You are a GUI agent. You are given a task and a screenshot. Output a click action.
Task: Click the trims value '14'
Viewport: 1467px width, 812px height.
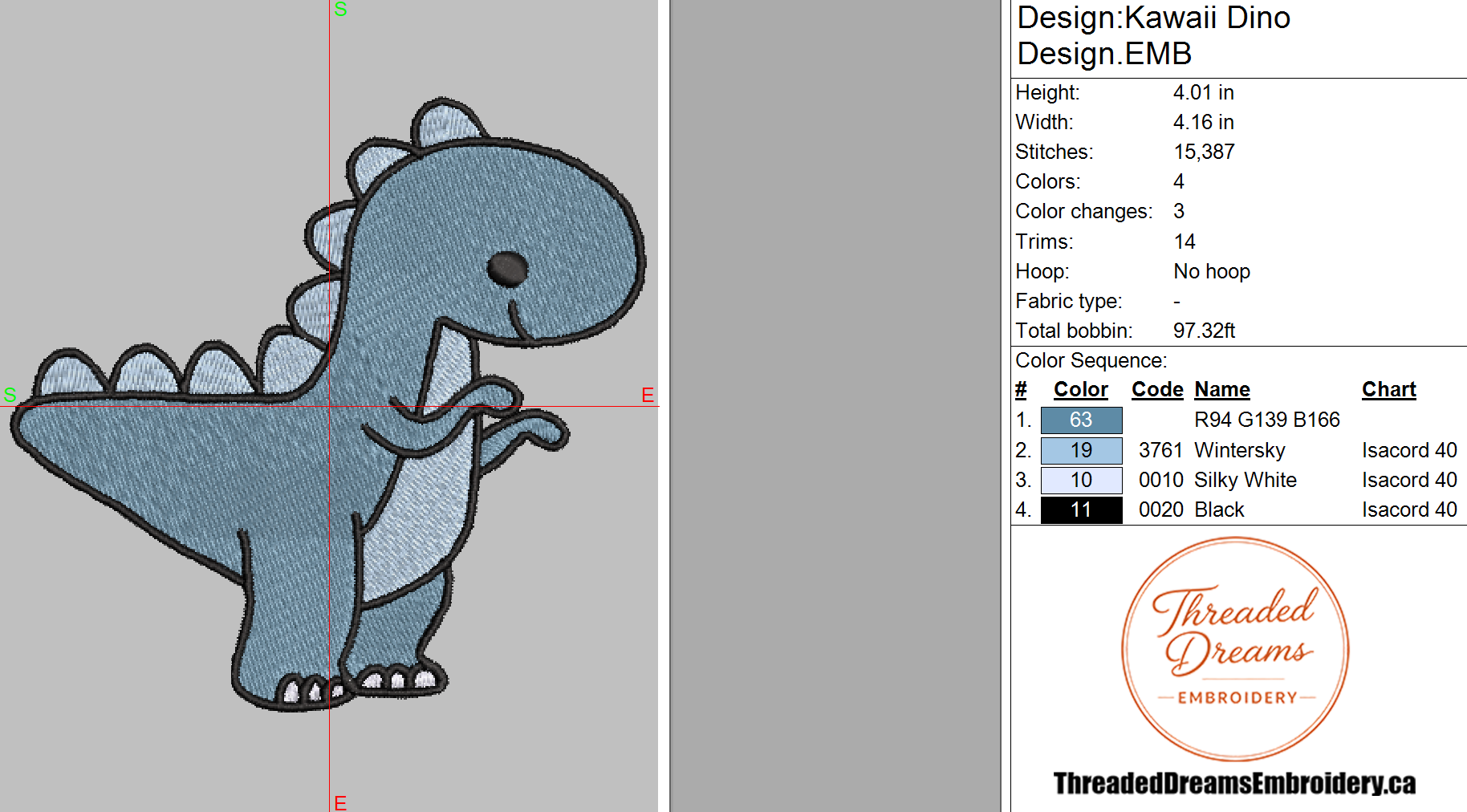point(1185,242)
